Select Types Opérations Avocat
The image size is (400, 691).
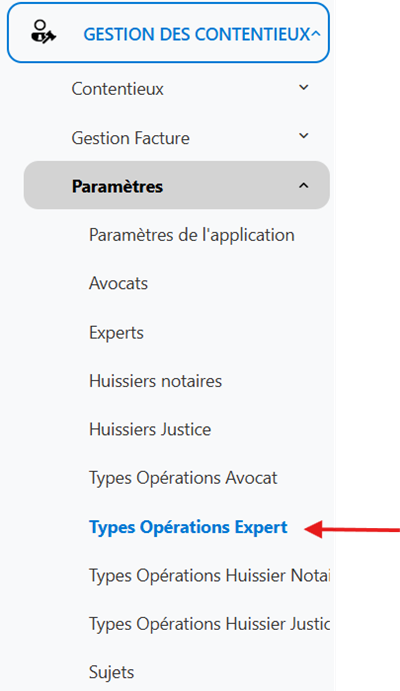pos(183,478)
